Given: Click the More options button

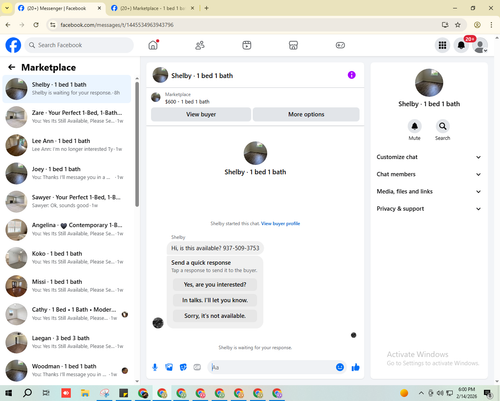Looking at the screenshot, I should coord(306,114).
